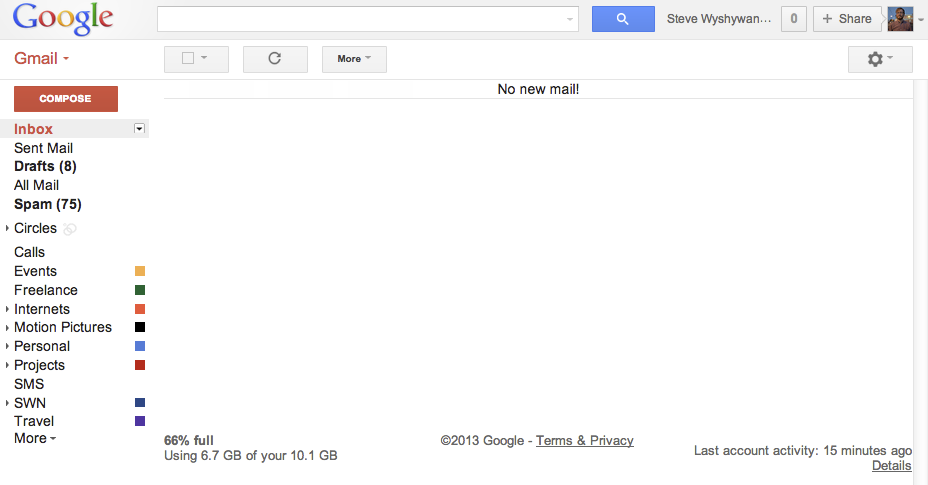Open the Spam folder
The image size is (928, 485).
(47, 204)
